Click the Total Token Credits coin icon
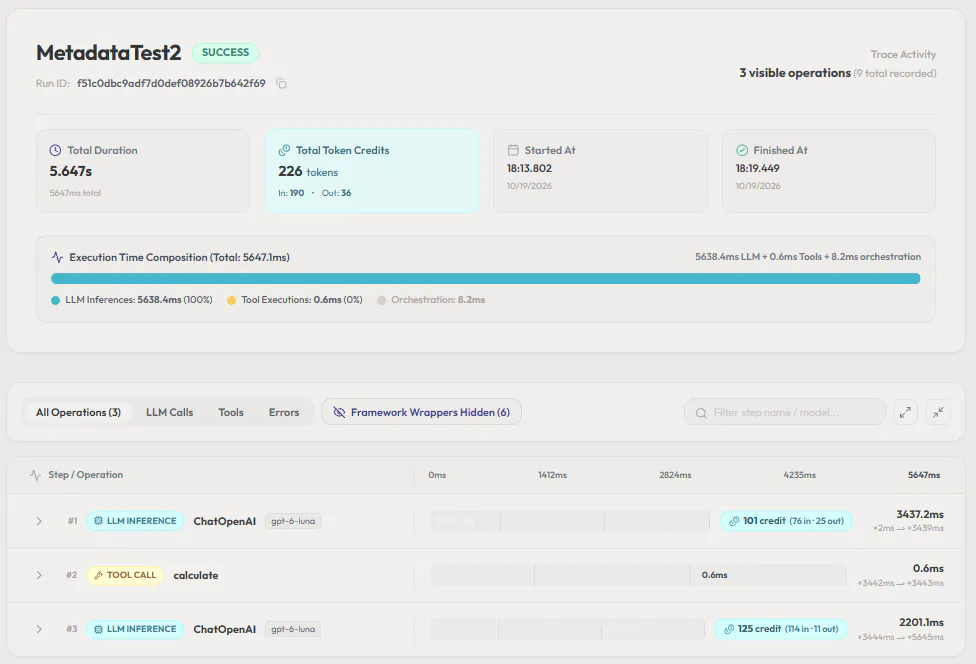 coord(284,150)
